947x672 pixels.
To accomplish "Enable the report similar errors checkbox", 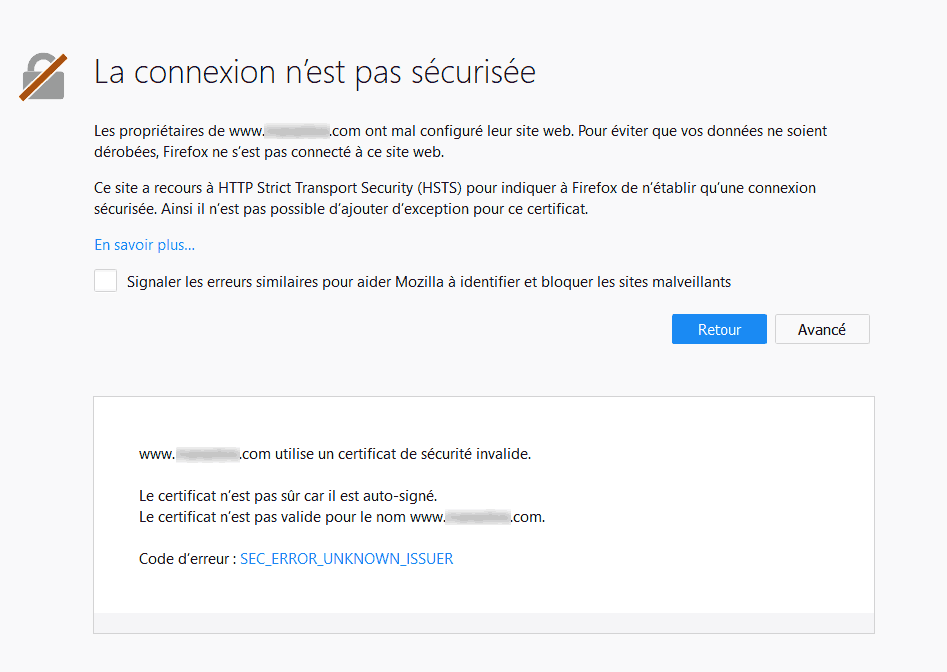I will [x=106, y=281].
